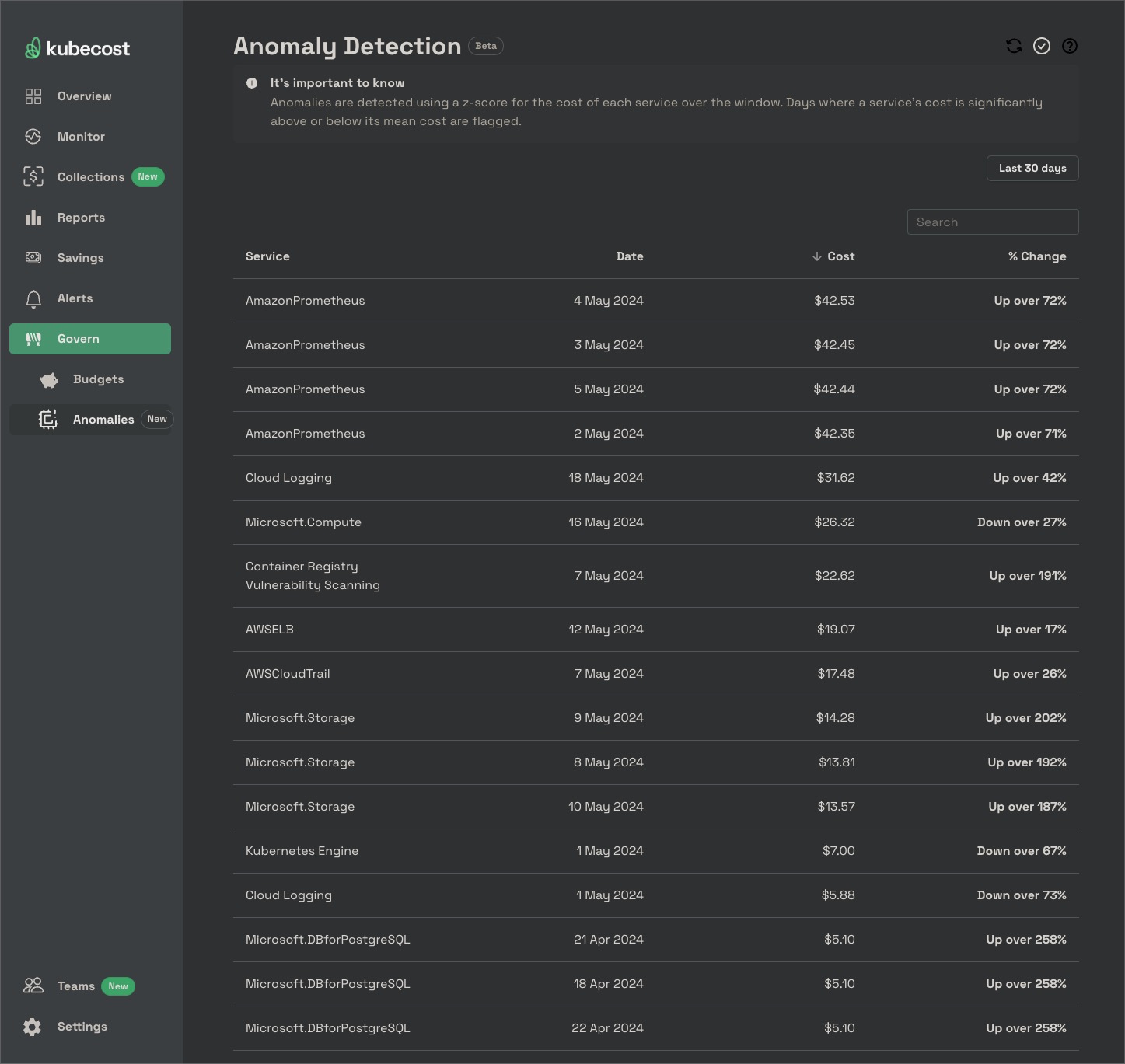
Task: Click the Microsoft.Compute service name
Action: [x=303, y=522]
